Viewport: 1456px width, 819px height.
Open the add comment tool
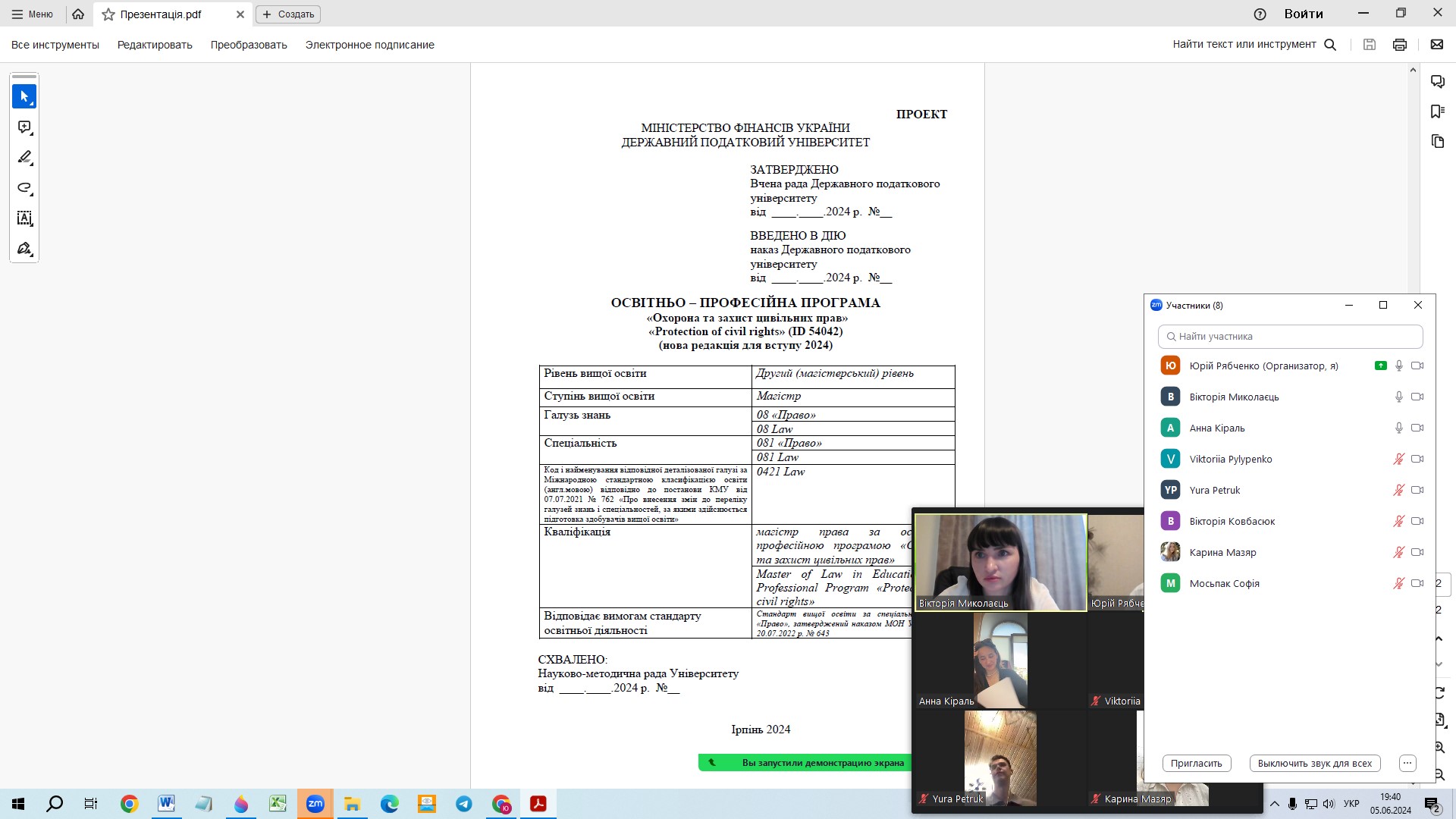(x=24, y=127)
